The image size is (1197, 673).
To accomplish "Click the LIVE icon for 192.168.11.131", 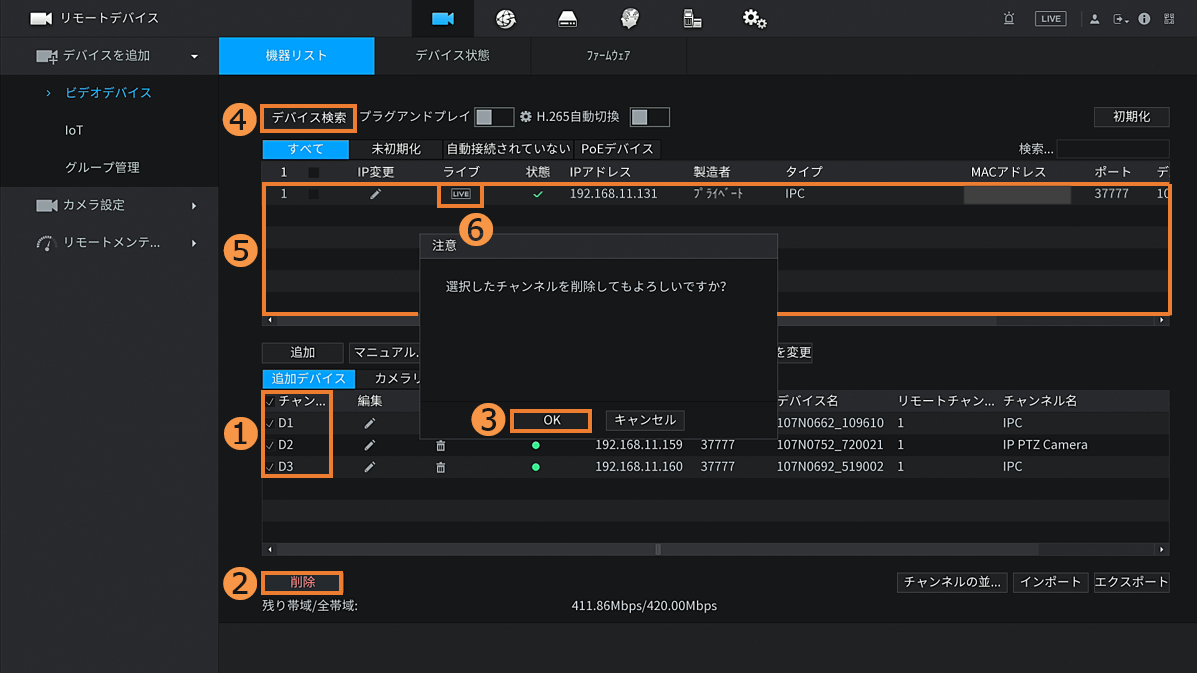I will [460, 194].
